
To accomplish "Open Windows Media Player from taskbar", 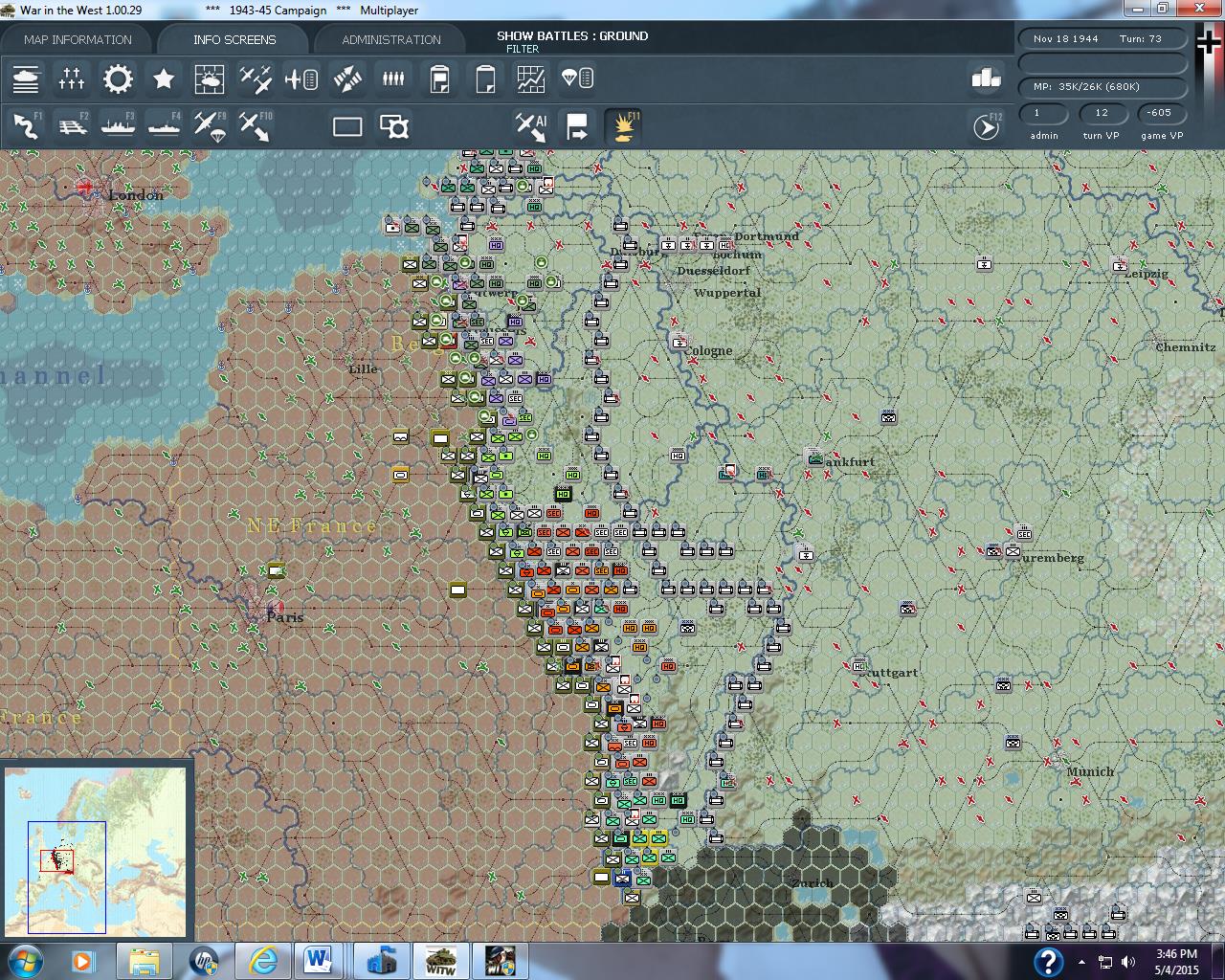I will tap(83, 961).
